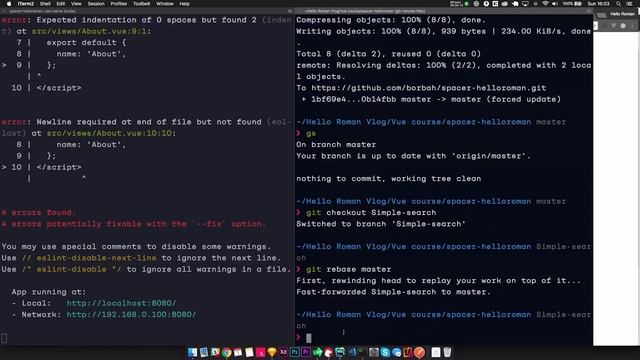Click 'Switched to branch' output line

pyautogui.click(x=381, y=224)
